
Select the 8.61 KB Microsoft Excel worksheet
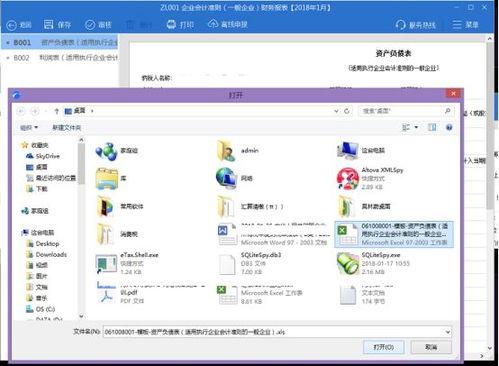click(259, 294)
